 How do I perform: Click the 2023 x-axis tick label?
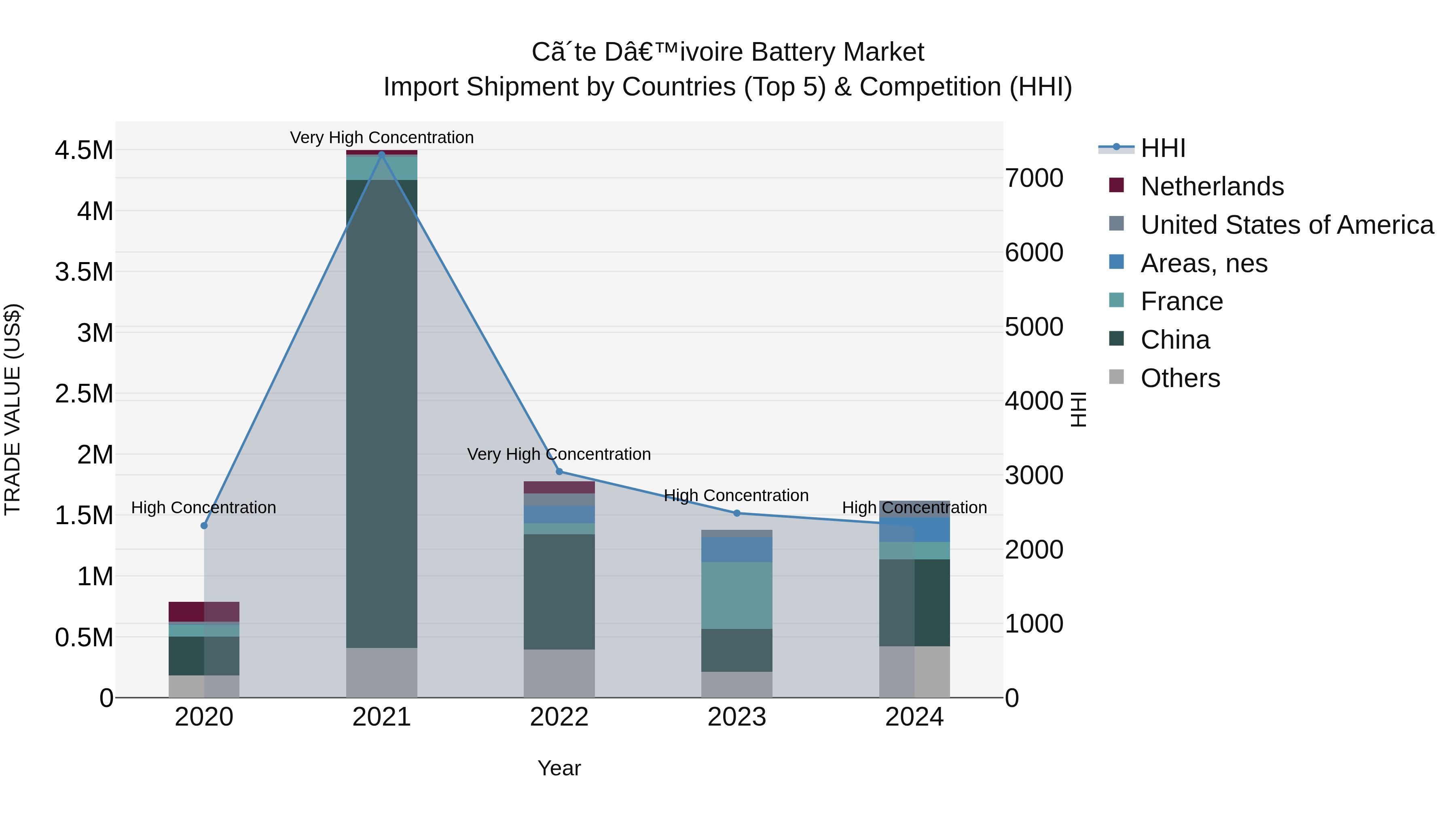[x=736, y=717]
